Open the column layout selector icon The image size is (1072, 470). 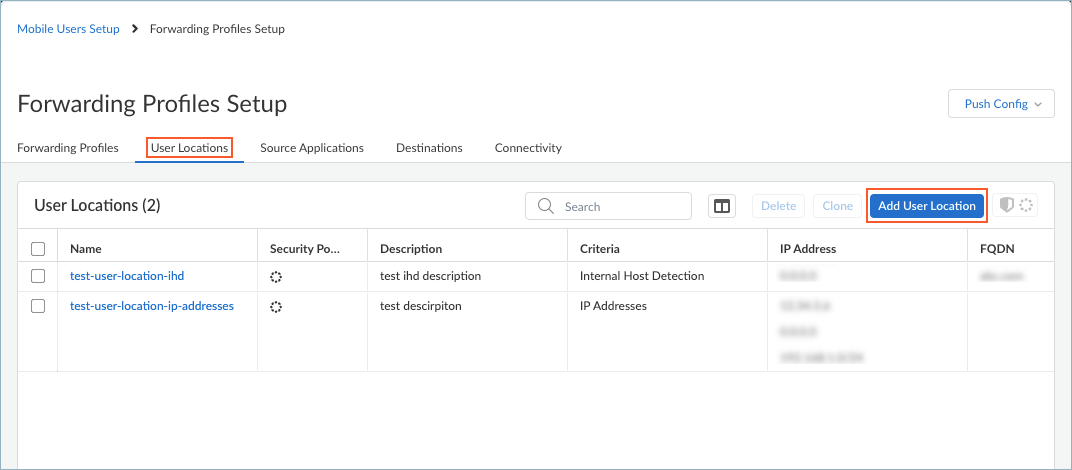[x=721, y=206]
